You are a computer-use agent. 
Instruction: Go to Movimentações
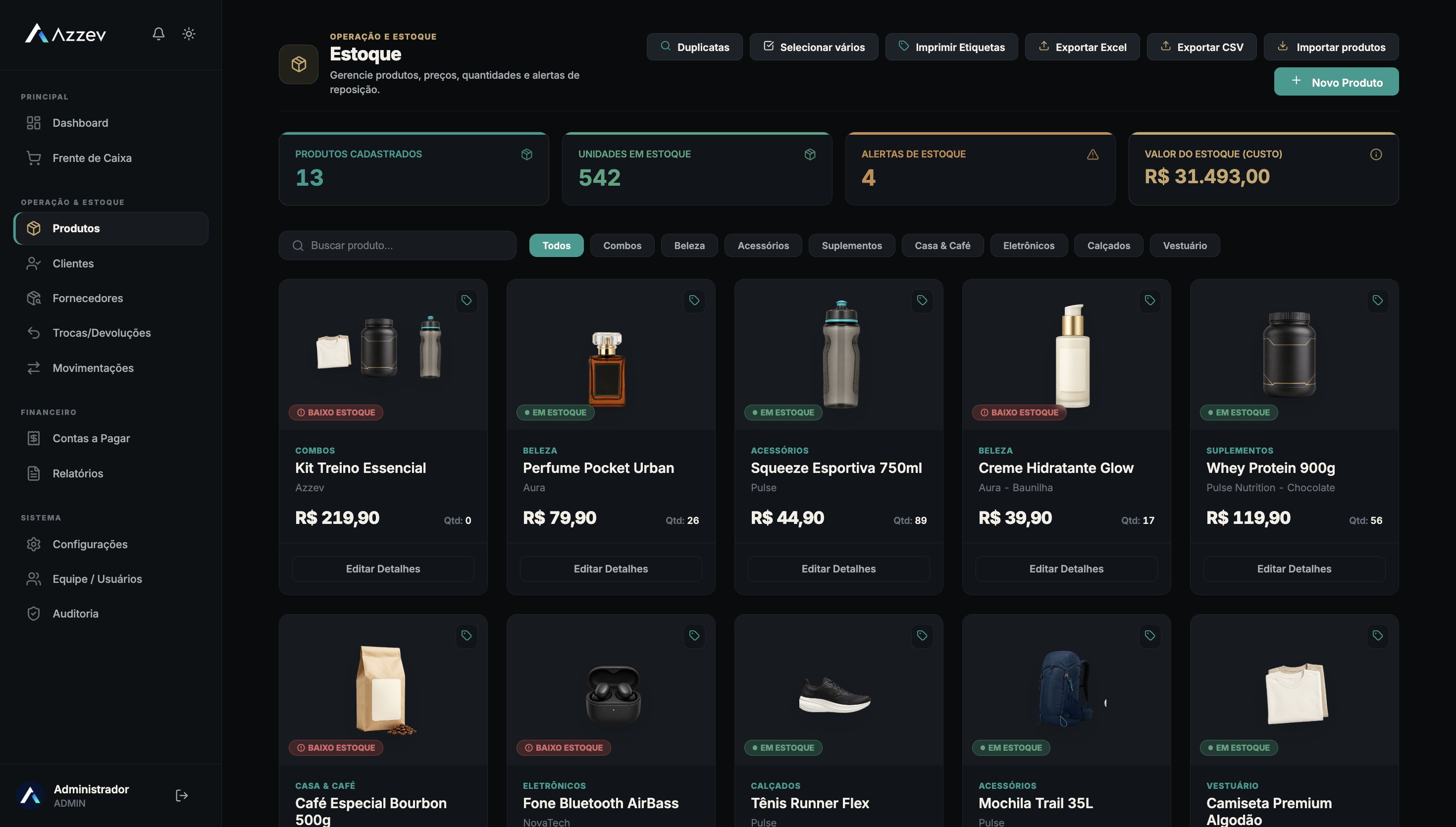click(x=111, y=368)
